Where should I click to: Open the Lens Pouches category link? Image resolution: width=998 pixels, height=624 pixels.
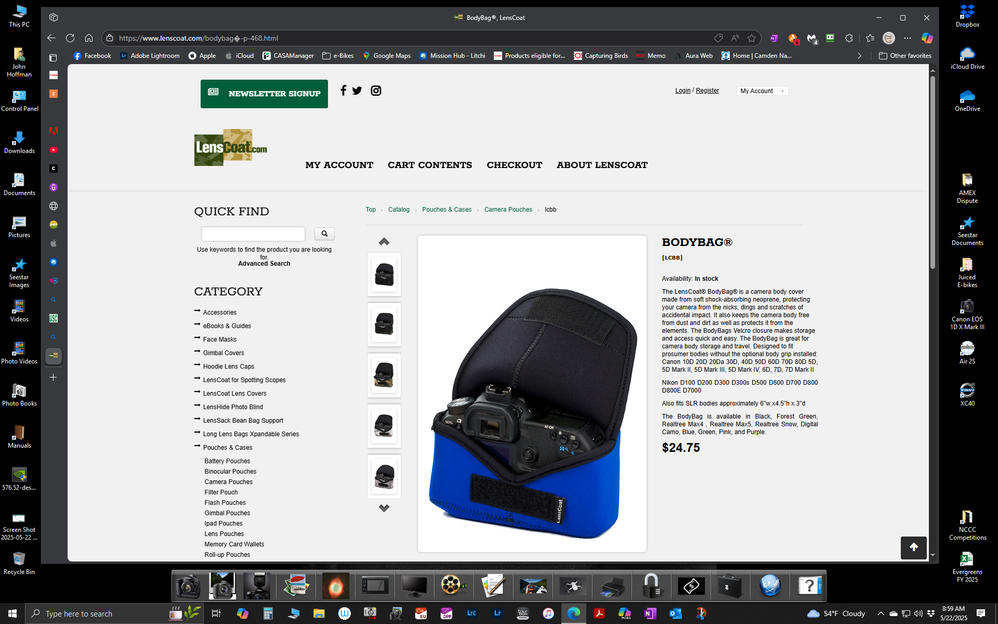(224, 534)
